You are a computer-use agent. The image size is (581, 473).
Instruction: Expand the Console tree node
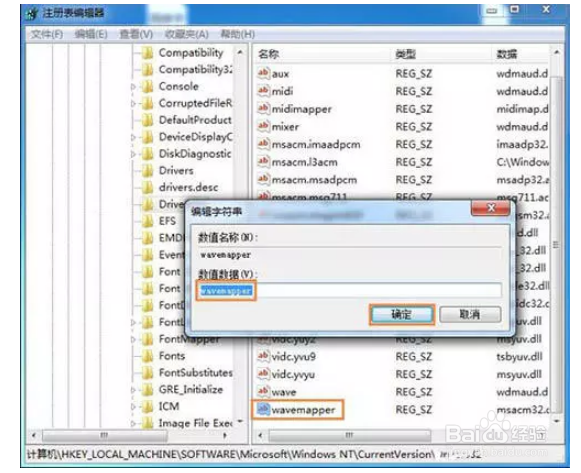point(133,87)
